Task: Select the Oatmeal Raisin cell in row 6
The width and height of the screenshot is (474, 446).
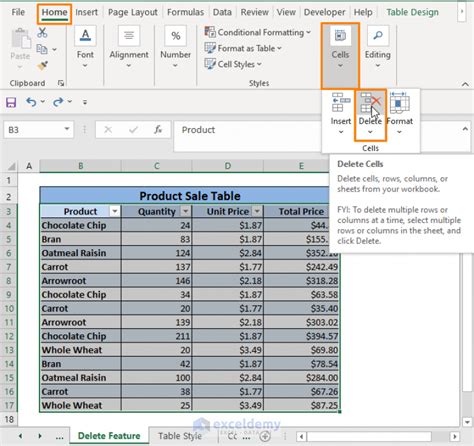Action: [81, 253]
